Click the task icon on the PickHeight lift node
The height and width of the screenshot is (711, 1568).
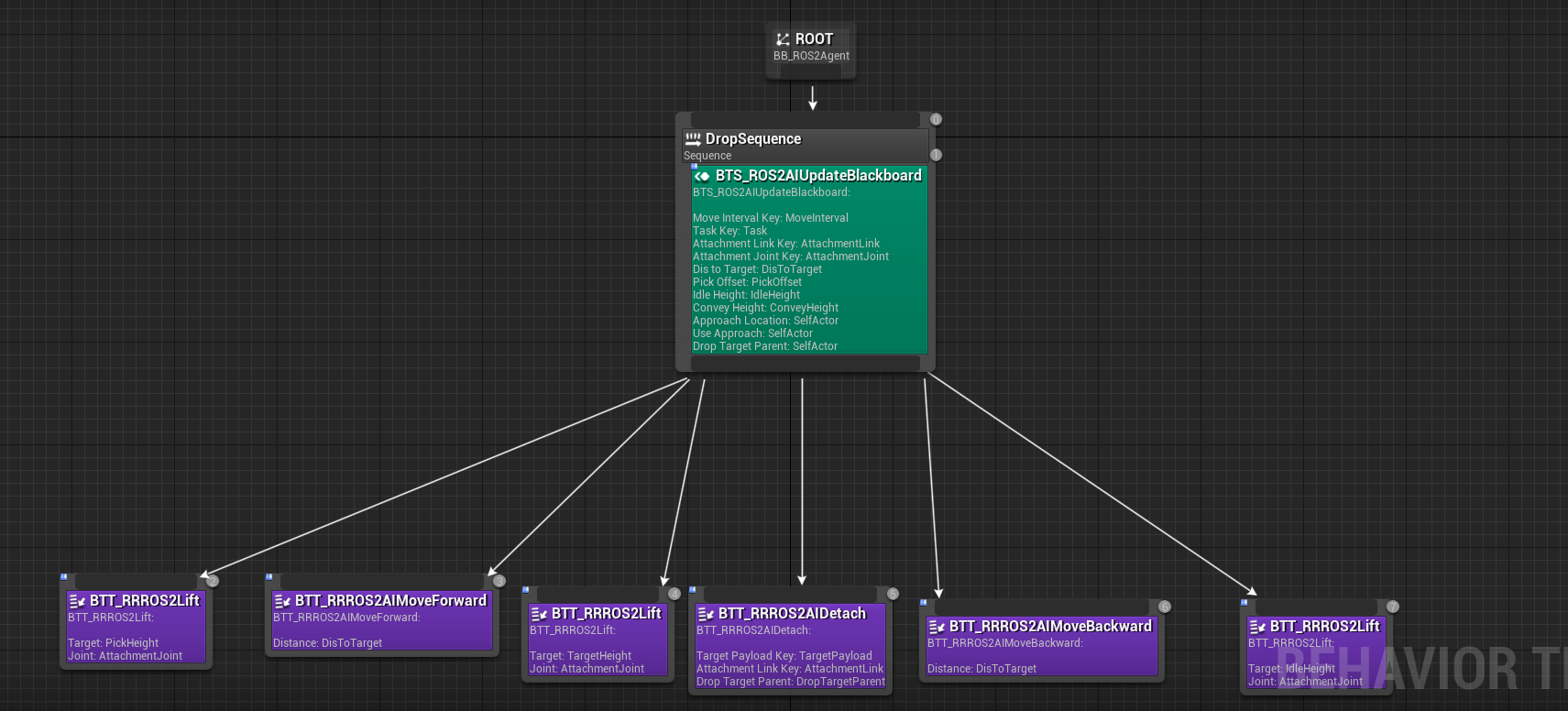[77, 601]
